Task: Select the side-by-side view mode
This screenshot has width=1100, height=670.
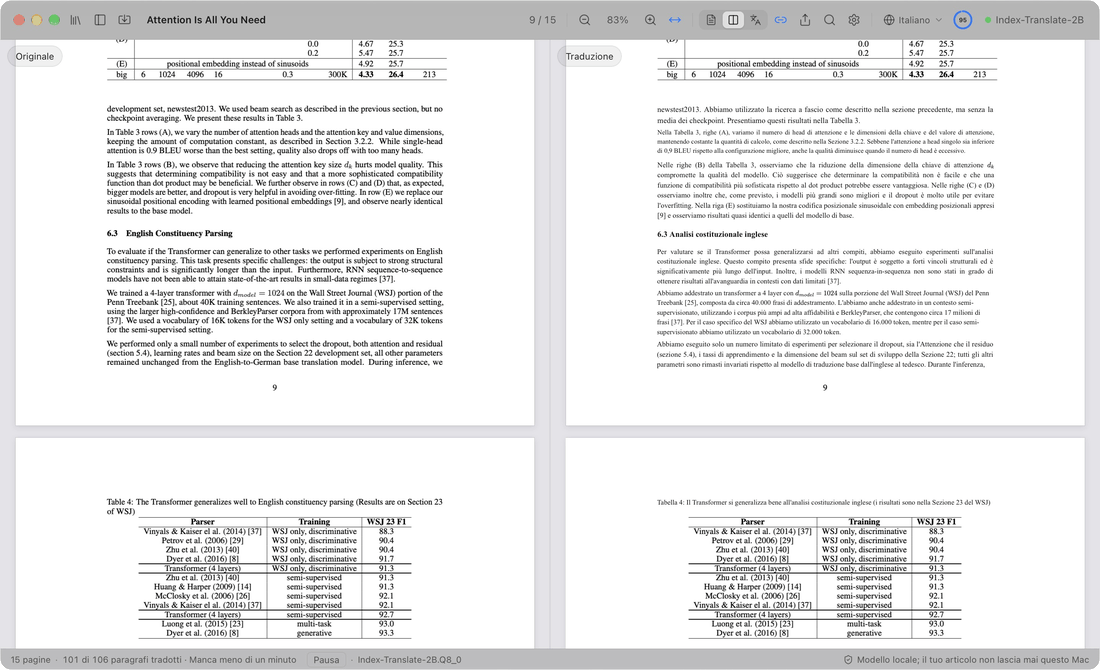Action: (733, 20)
